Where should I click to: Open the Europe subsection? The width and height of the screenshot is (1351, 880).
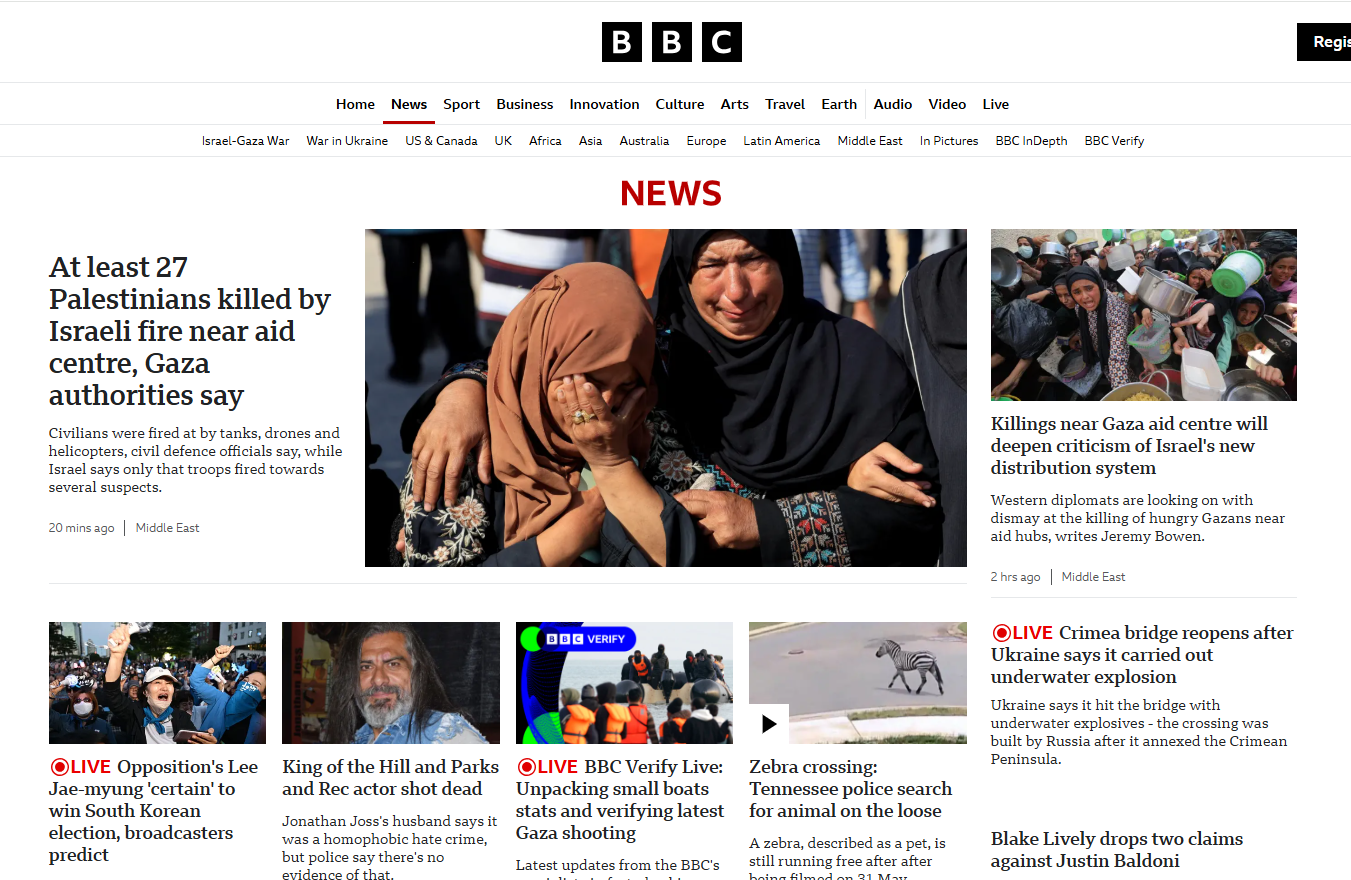[706, 141]
